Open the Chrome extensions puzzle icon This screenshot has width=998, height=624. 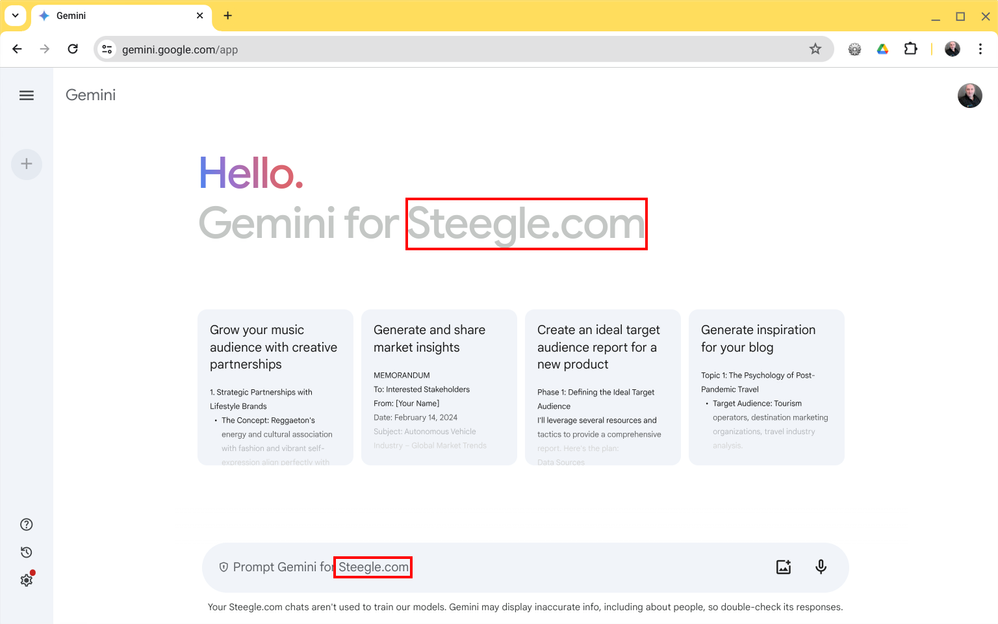coord(910,48)
